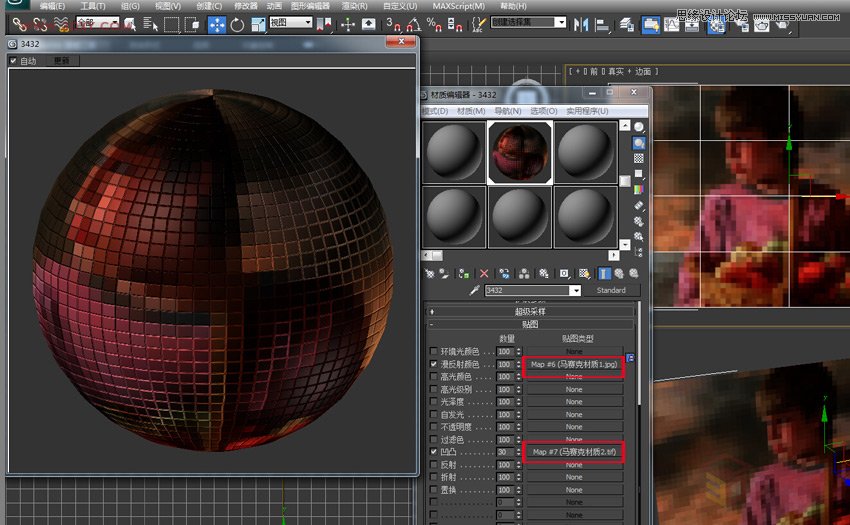The image size is (850, 525).
Task: Open the Curve Editor icon
Action: pyautogui.click(x=671, y=24)
